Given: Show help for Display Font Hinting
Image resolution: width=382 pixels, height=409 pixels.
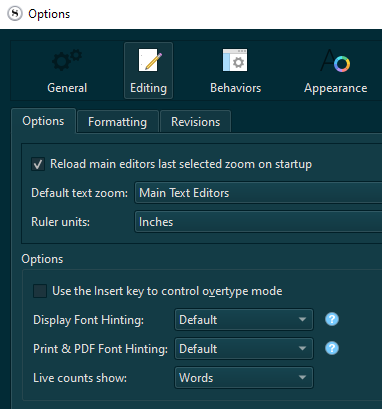Looking at the screenshot, I should coord(332,319).
